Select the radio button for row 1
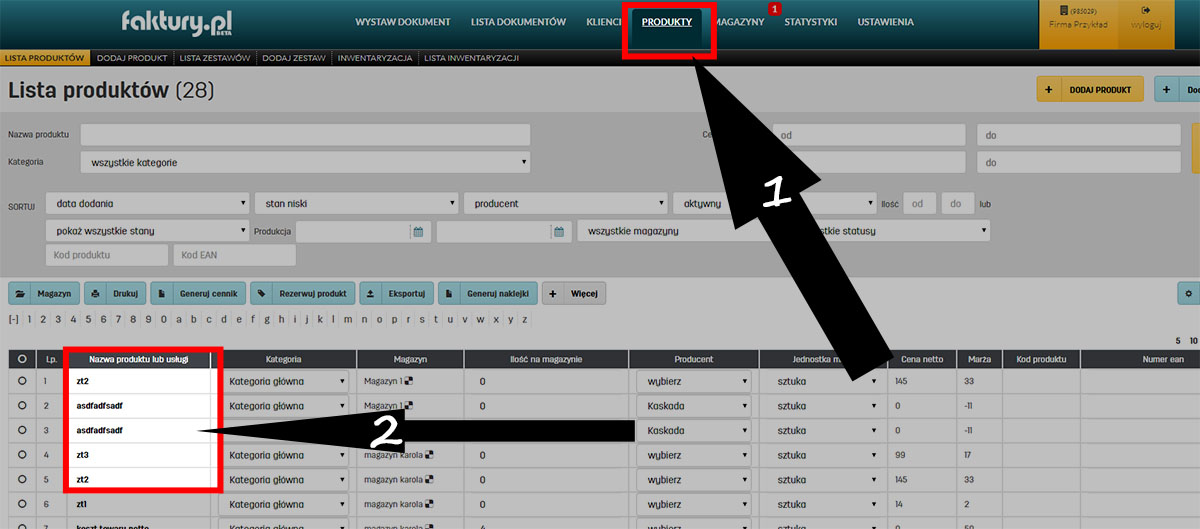Screen dimensions: 1200x529 point(22,381)
